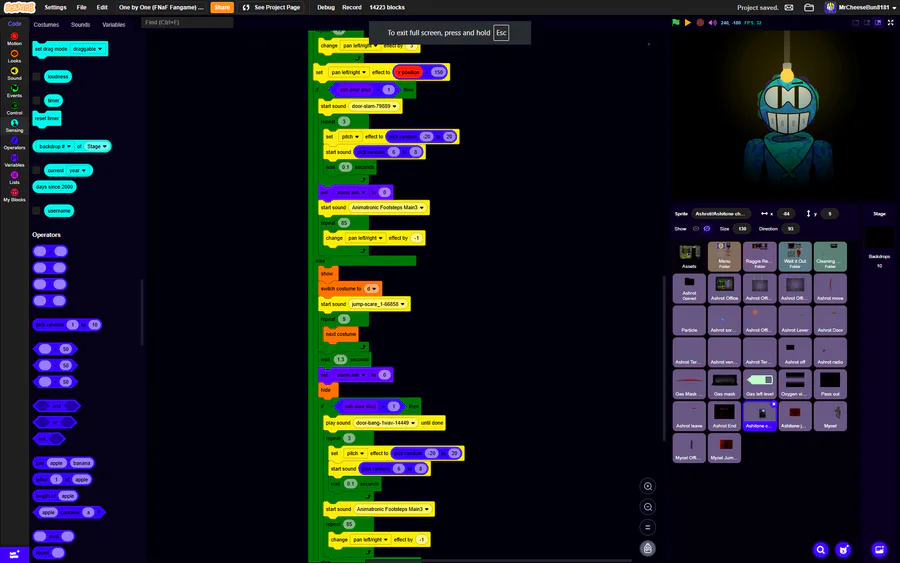Screen dimensions: 900x563
Task: Zoom out the code workspace
Action: click(648, 507)
